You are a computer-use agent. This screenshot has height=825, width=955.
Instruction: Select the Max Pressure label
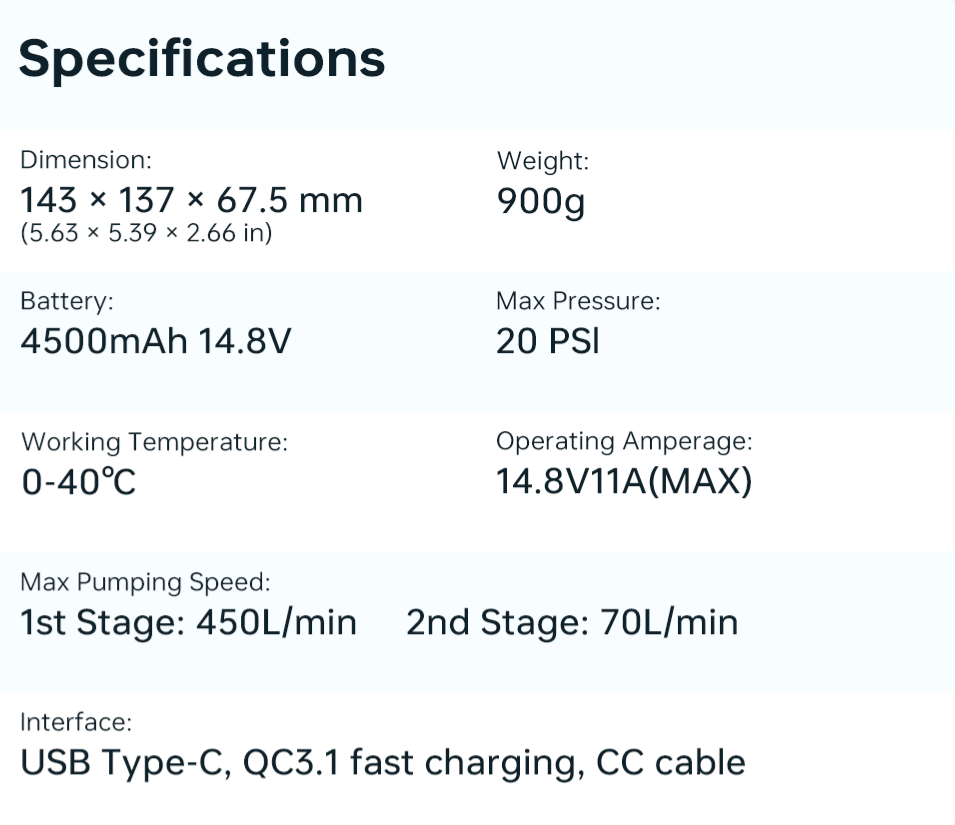[x=578, y=301]
